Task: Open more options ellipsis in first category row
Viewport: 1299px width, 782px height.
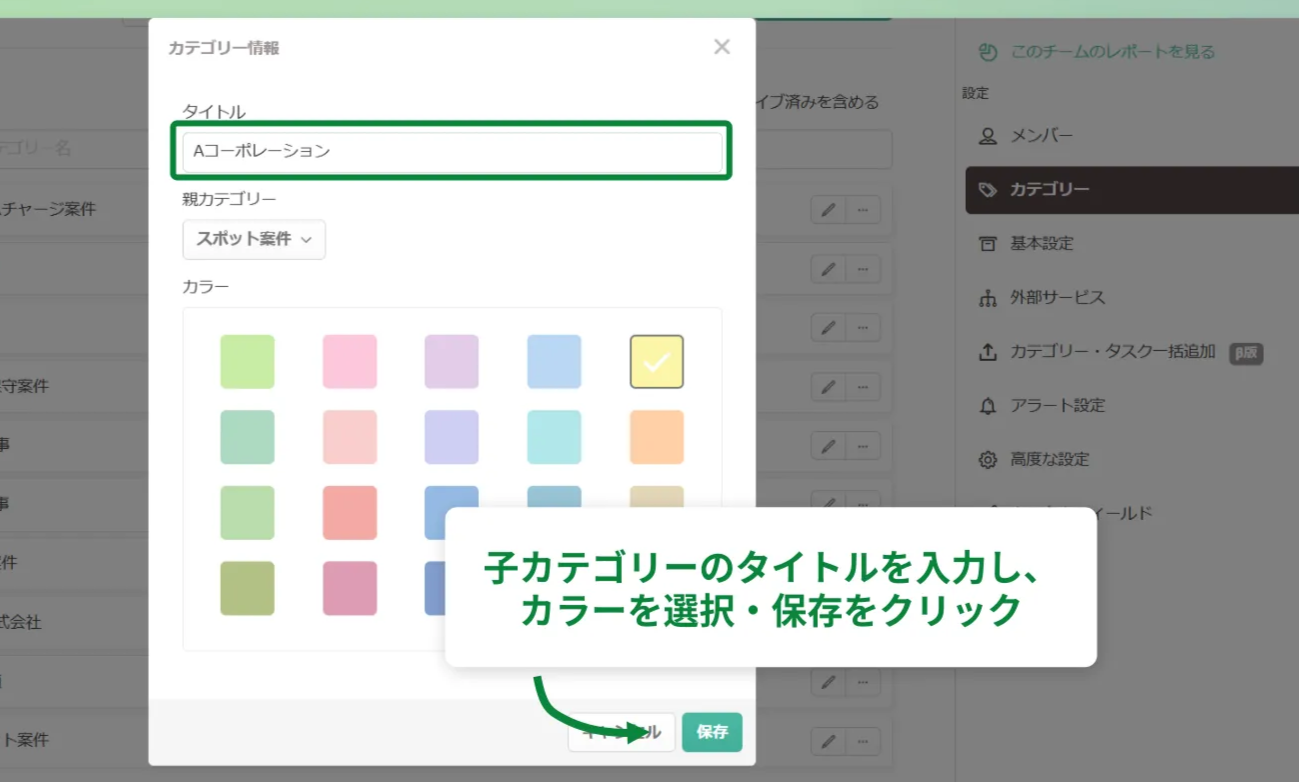Action: pyautogui.click(x=863, y=210)
